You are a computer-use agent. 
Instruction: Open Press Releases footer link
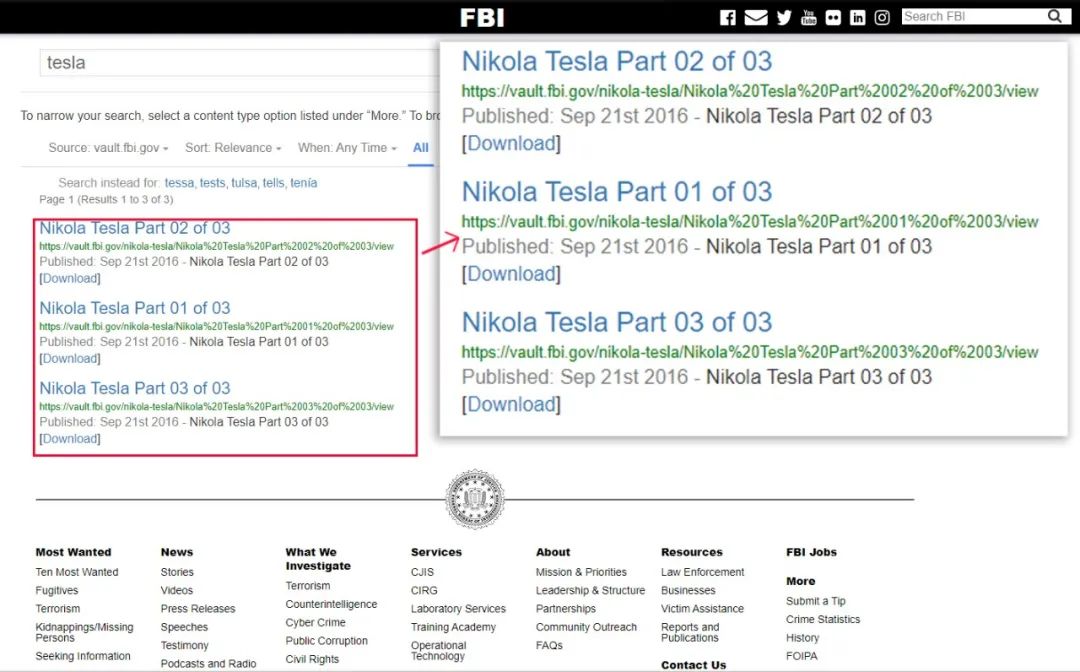click(198, 609)
